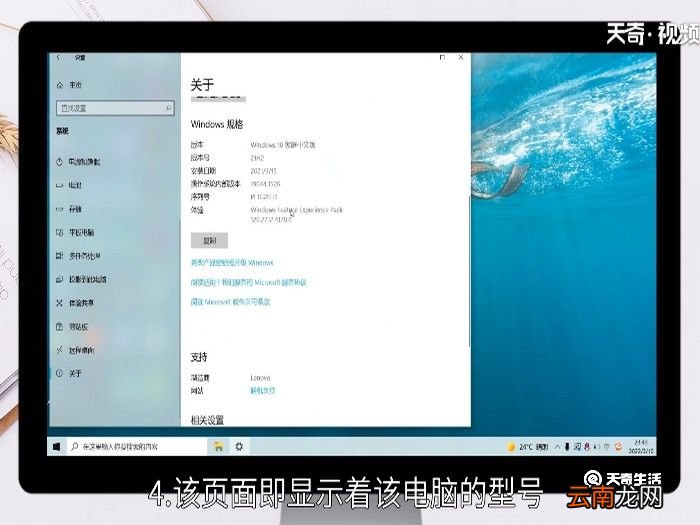Click the 查找设置 search field
This screenshot has height=525, width=700.
pos(115,108)
